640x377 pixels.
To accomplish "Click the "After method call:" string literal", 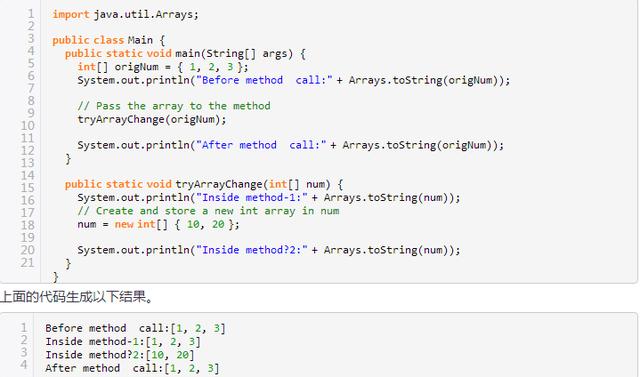I will [x=261, y=145].
